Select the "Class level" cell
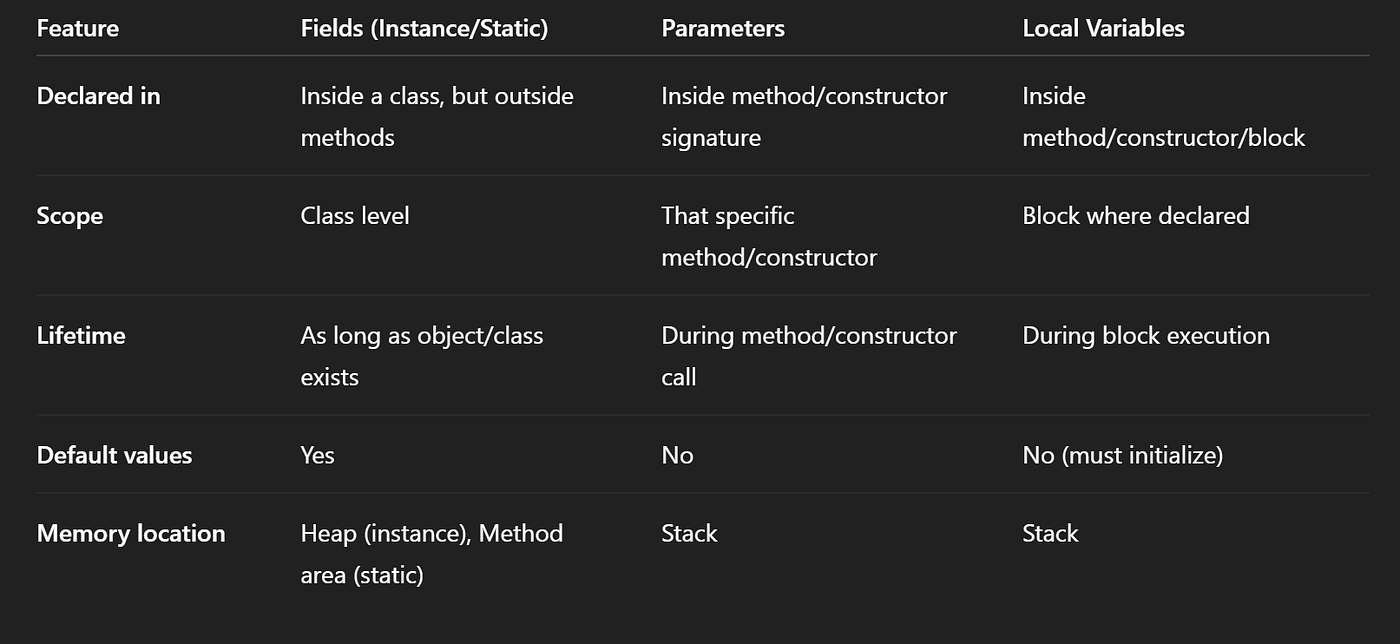Viewport: 1400px width, 644px height. click(x=355, y=216)
